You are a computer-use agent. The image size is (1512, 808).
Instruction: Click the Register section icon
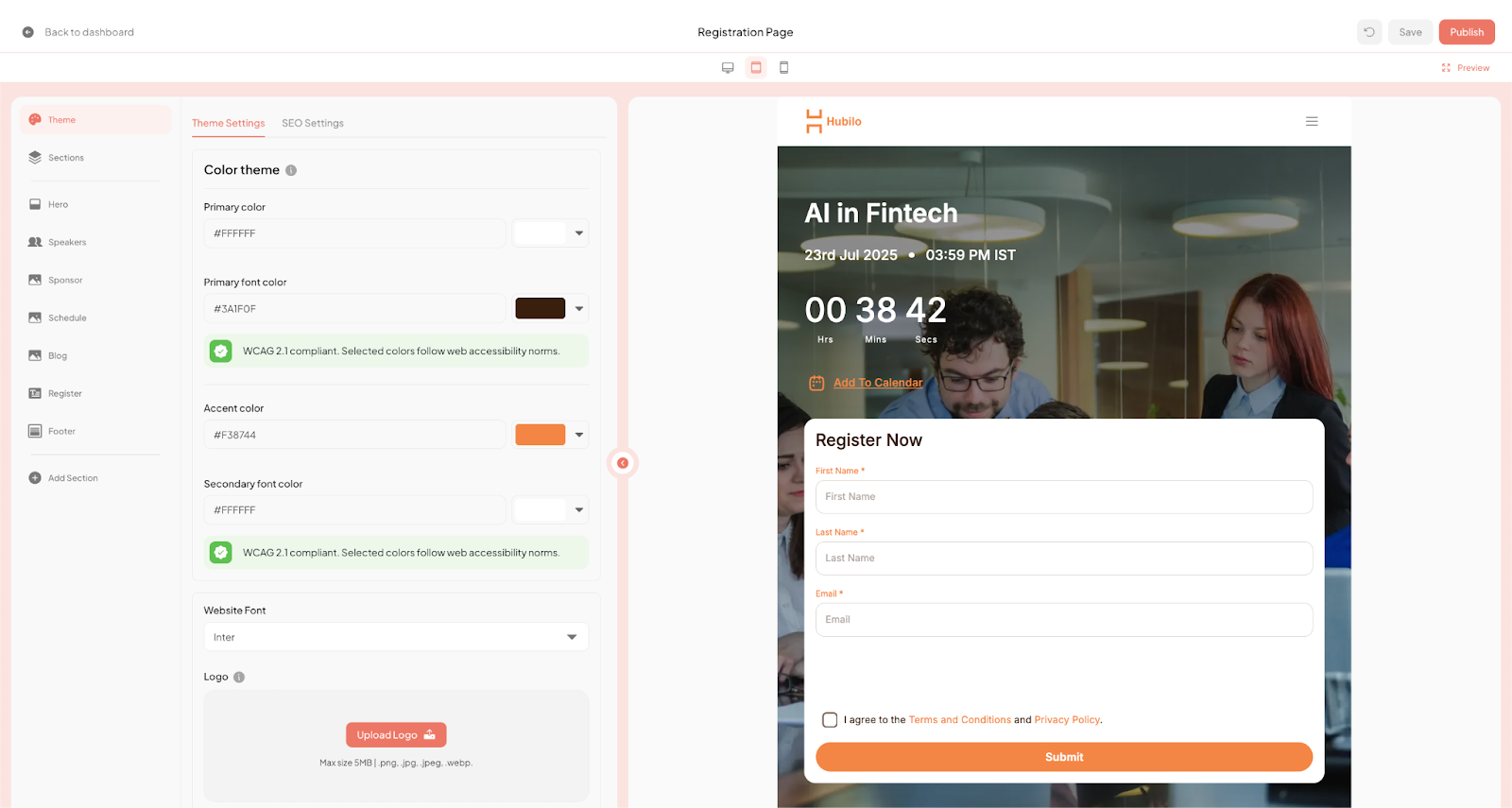(35, 393)
